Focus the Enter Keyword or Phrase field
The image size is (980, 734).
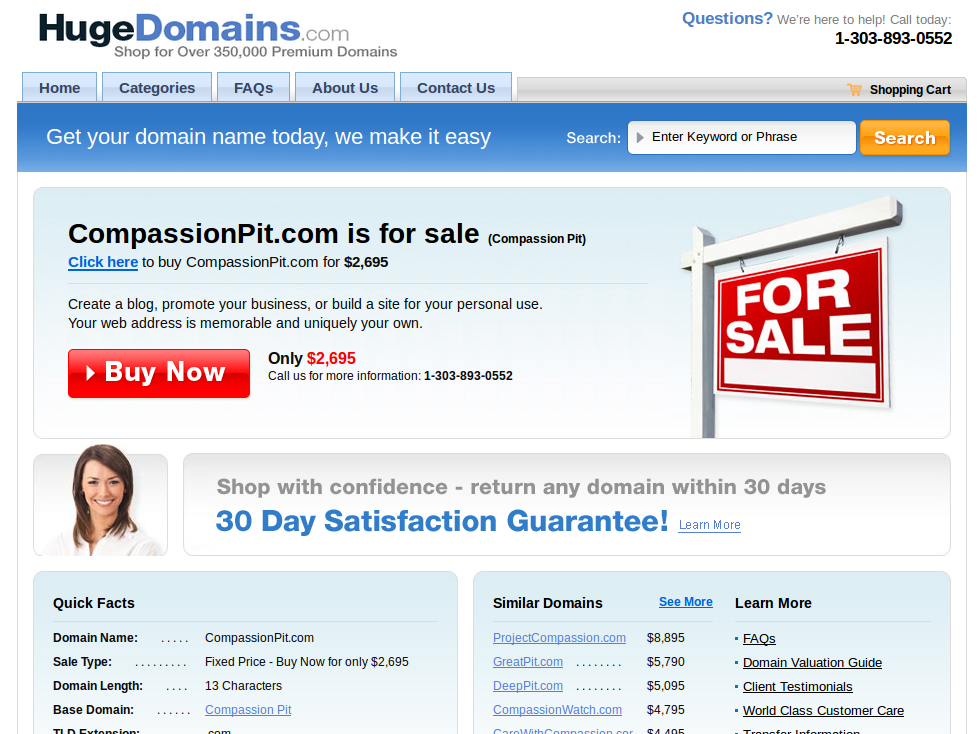point(742,138)
